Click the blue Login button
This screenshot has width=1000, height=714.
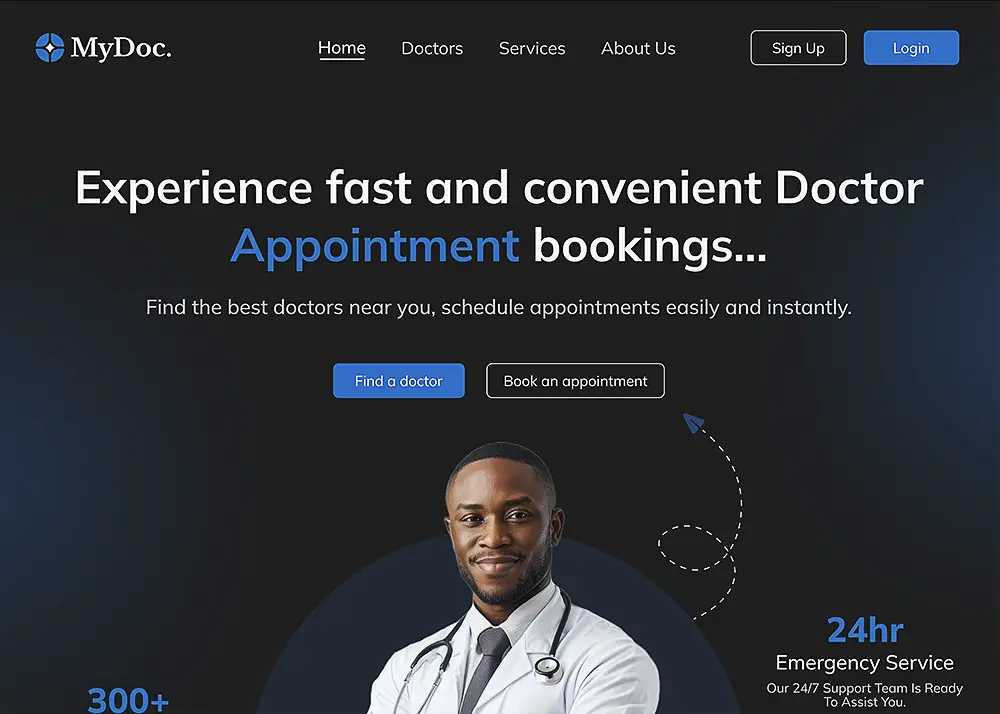[x=911, y=48]
